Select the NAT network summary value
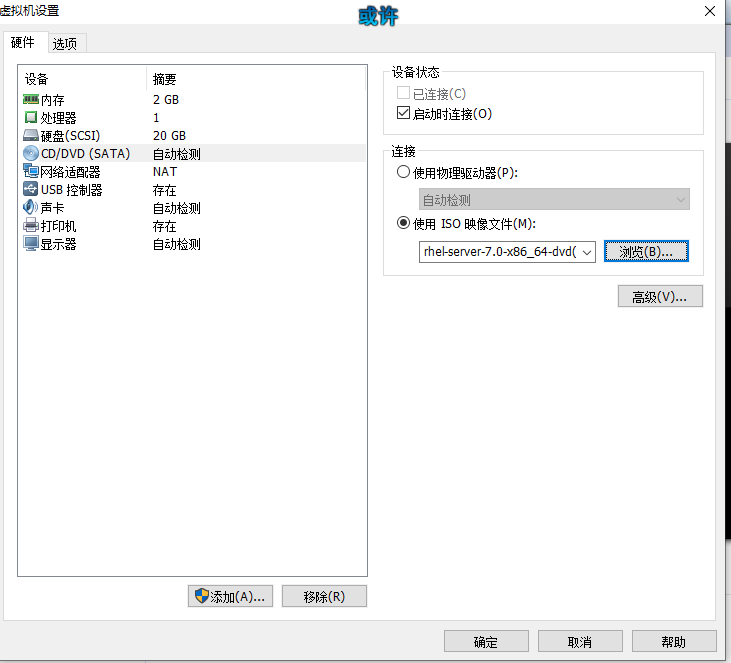The height and width of the screenshot is (663, 731). 165,171
